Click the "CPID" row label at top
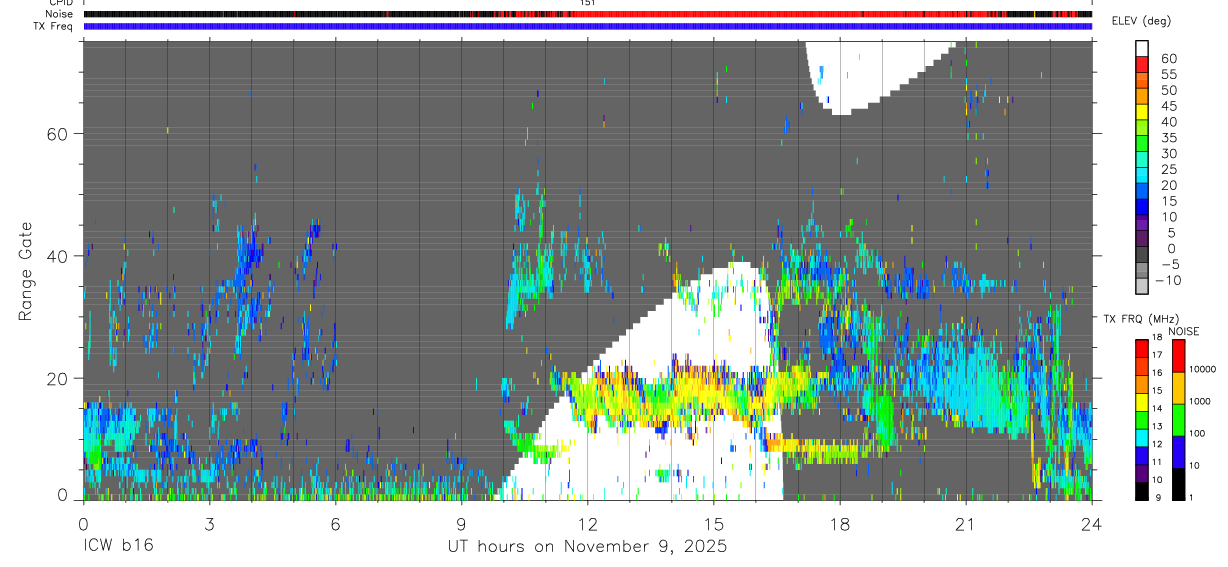This screenshot has width=1228, height=567. click(x=60, y=3)
